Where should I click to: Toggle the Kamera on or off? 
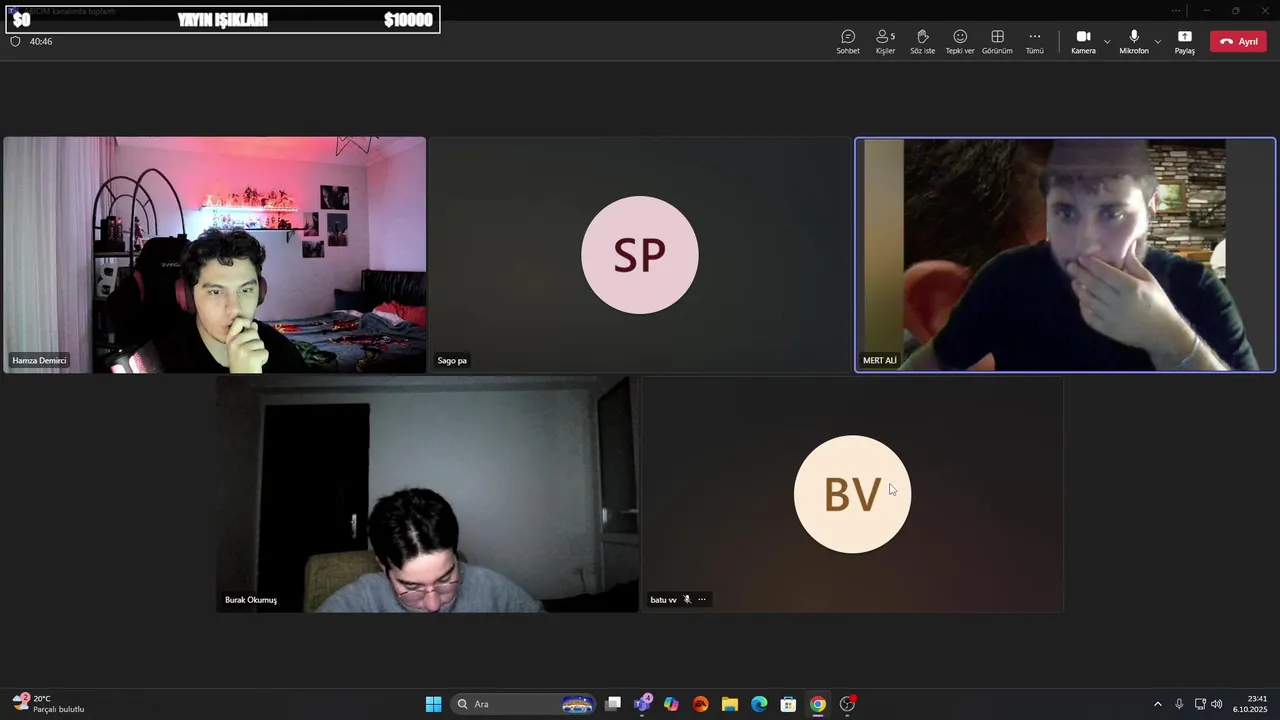point(1083,41)
